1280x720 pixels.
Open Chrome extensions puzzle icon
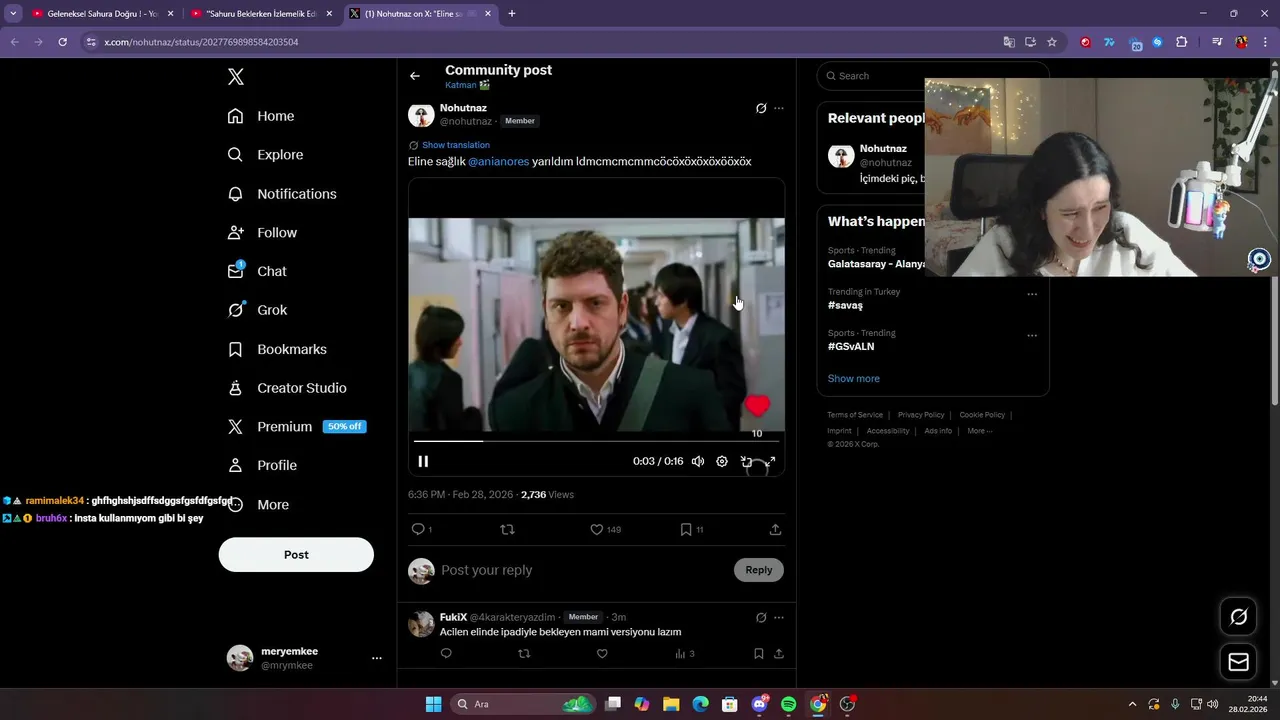click(1182, 42)
